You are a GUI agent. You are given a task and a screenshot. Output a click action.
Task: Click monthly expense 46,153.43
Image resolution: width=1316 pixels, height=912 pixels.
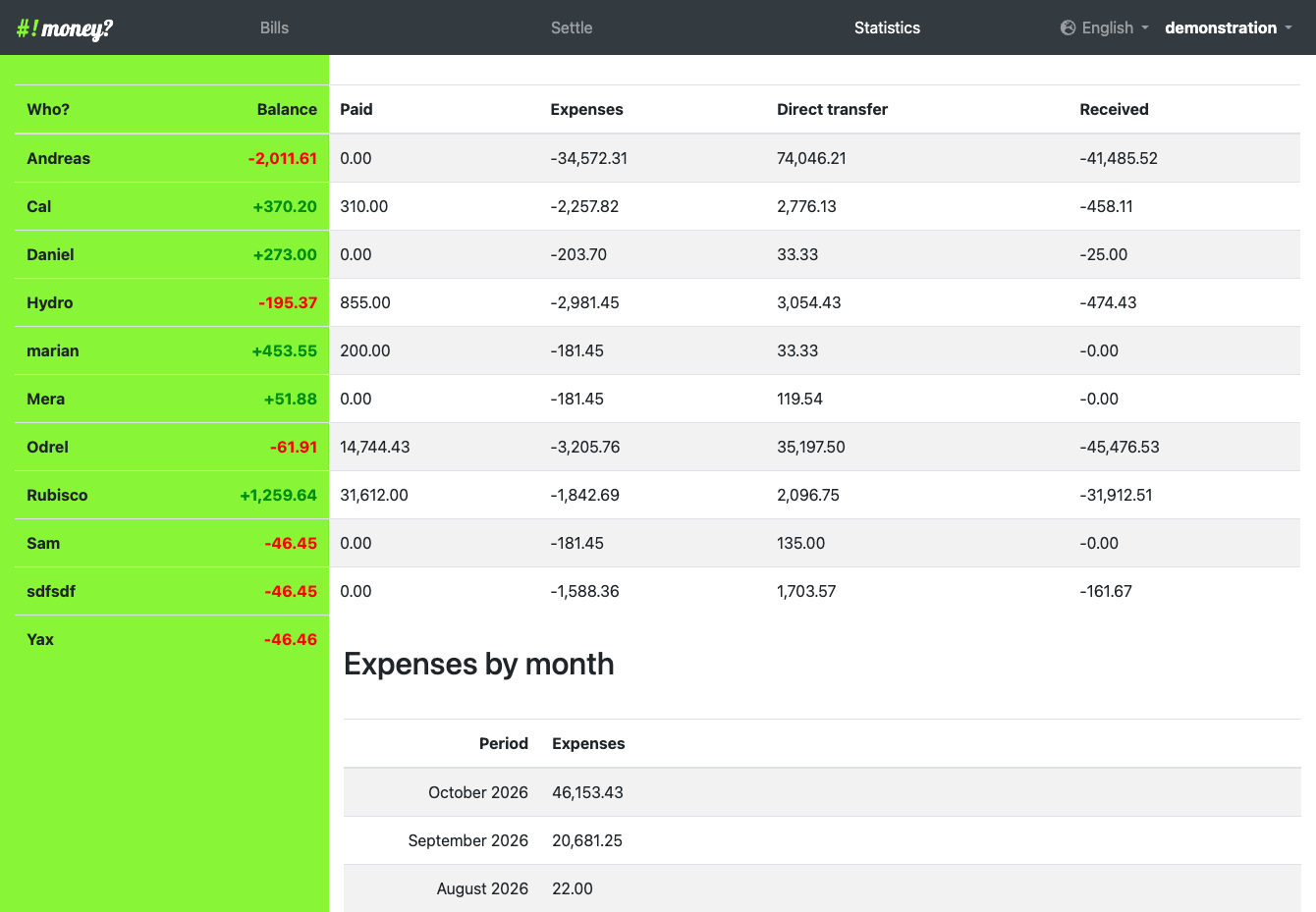[587, 792]
